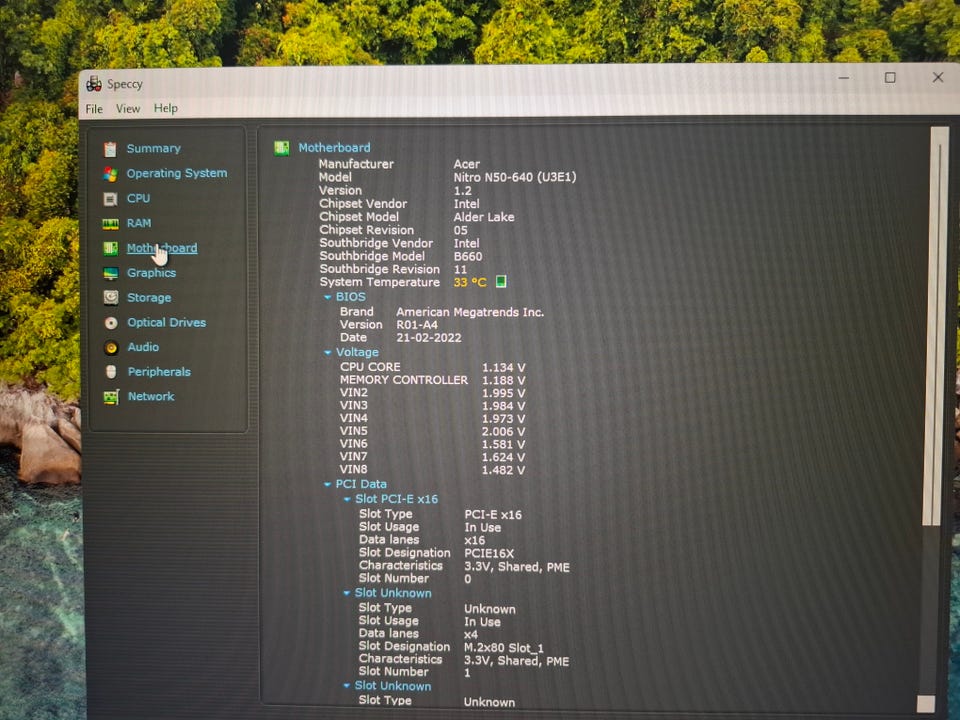Viewport: 960px width, 720px height.
Task: Click the CPU chip icon in sidebar
Action: pos(110,199)
